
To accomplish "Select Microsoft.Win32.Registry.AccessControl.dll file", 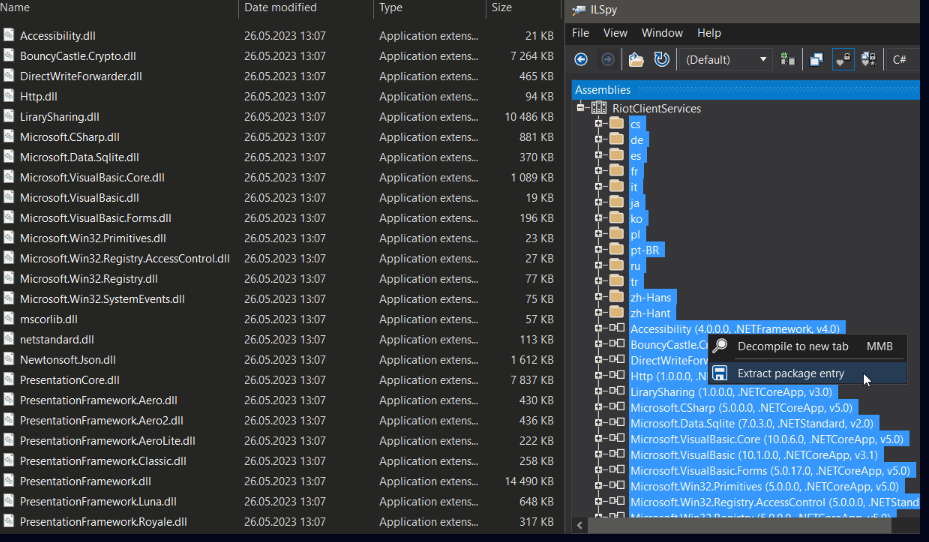I will tap(124, 258).
